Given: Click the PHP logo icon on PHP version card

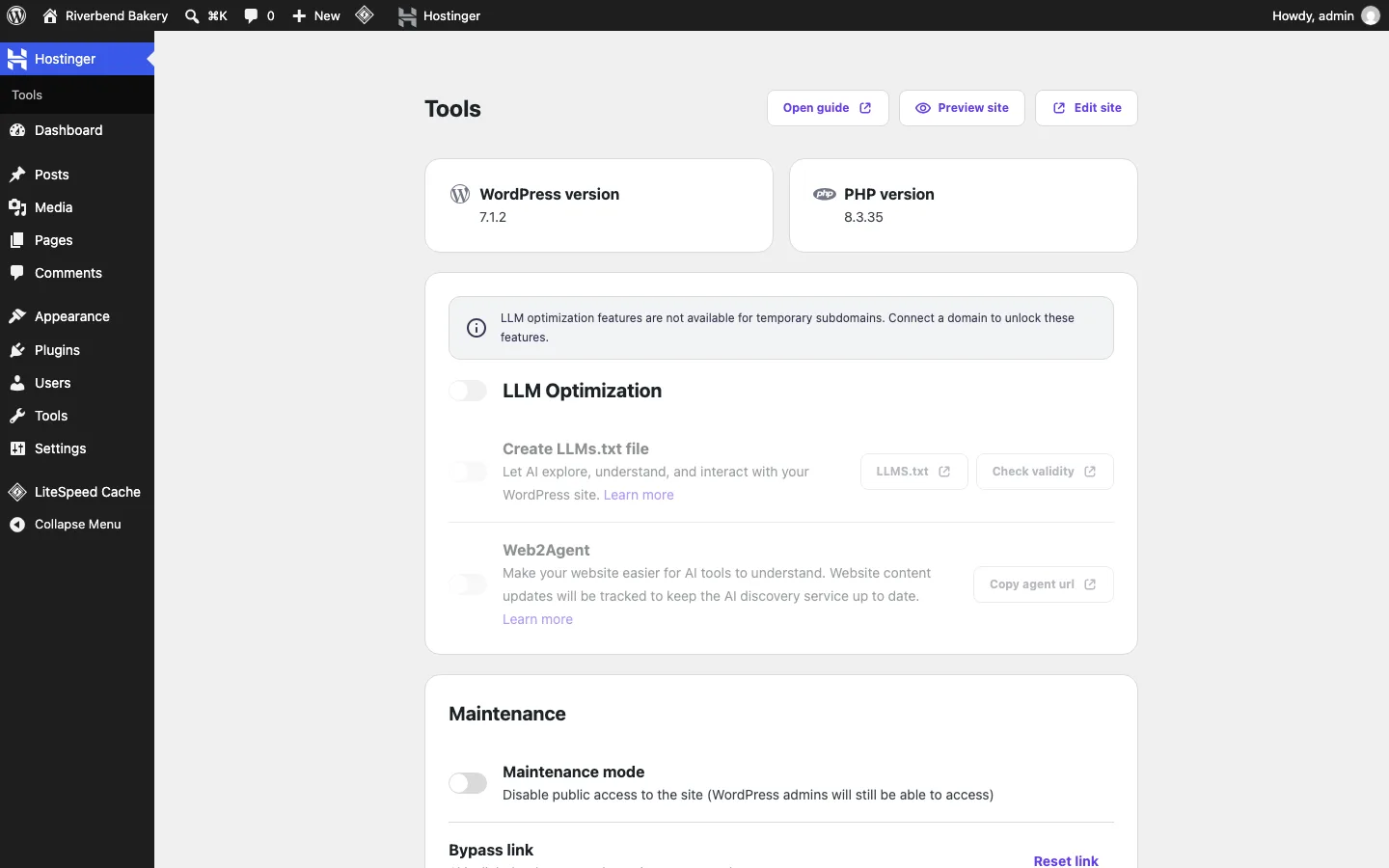Looking at the screenshot, I should (825, 194).
